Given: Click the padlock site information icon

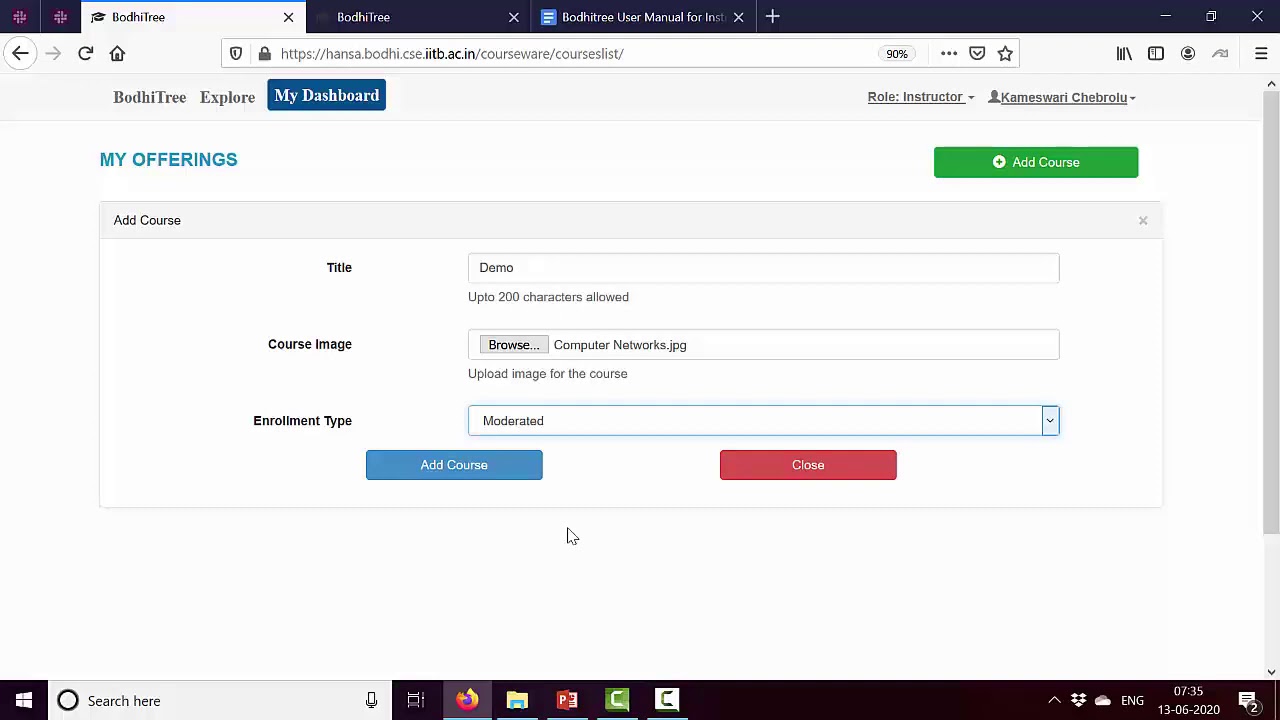Looking at the screenshot, I should [264, 54].
